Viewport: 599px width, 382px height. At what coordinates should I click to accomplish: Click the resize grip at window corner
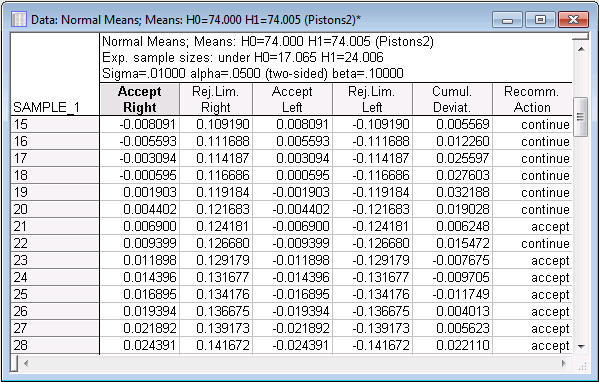pyautogui.click(x=582, y=366)
